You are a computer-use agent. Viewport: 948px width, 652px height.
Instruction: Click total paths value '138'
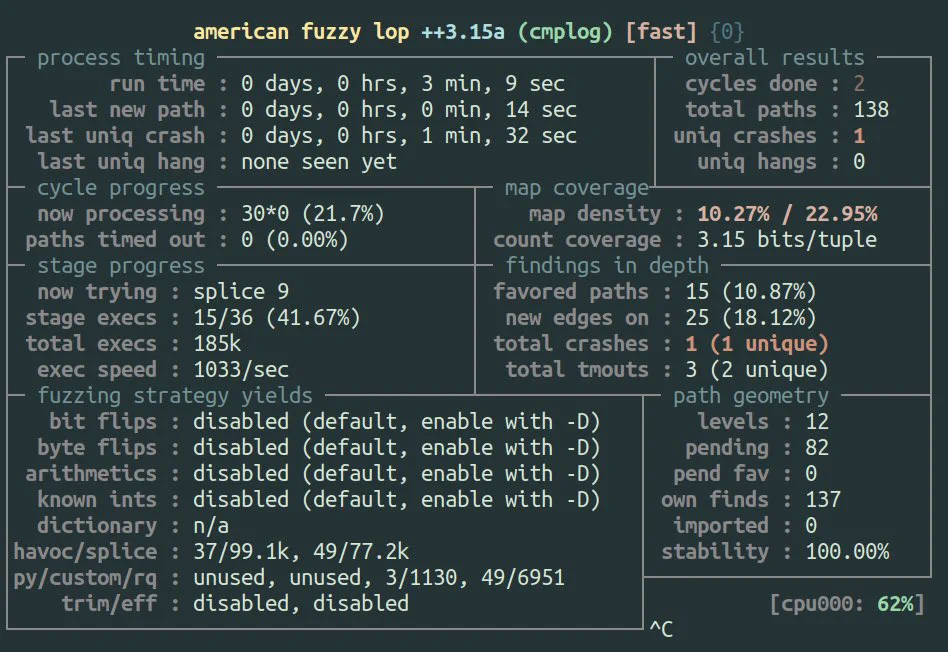(x=871, y=109)
